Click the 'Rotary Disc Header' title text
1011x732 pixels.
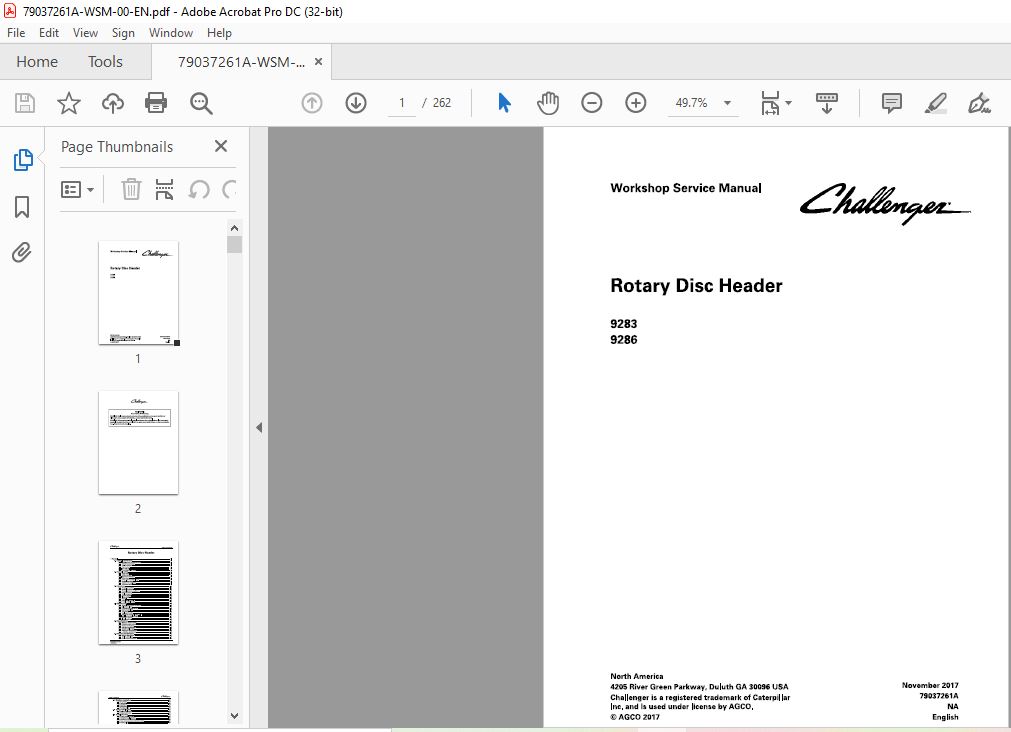(x=696, y=286)
